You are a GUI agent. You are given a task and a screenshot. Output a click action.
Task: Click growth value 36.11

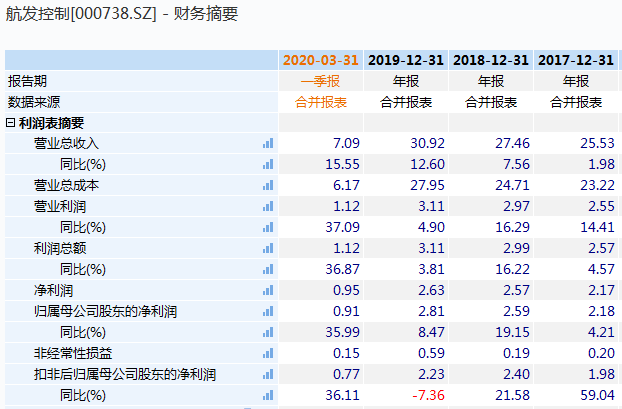pyautogui.click(x=343, y=396)
